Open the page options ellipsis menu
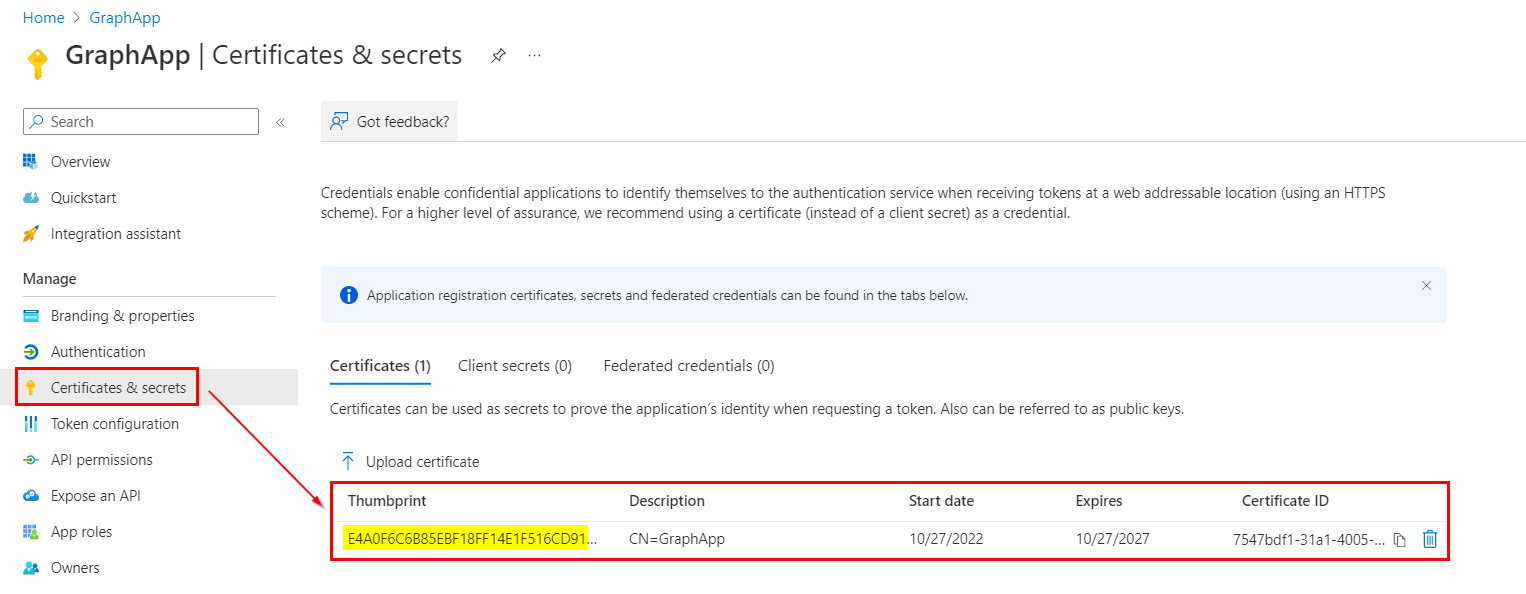 (x=534, y=55)
